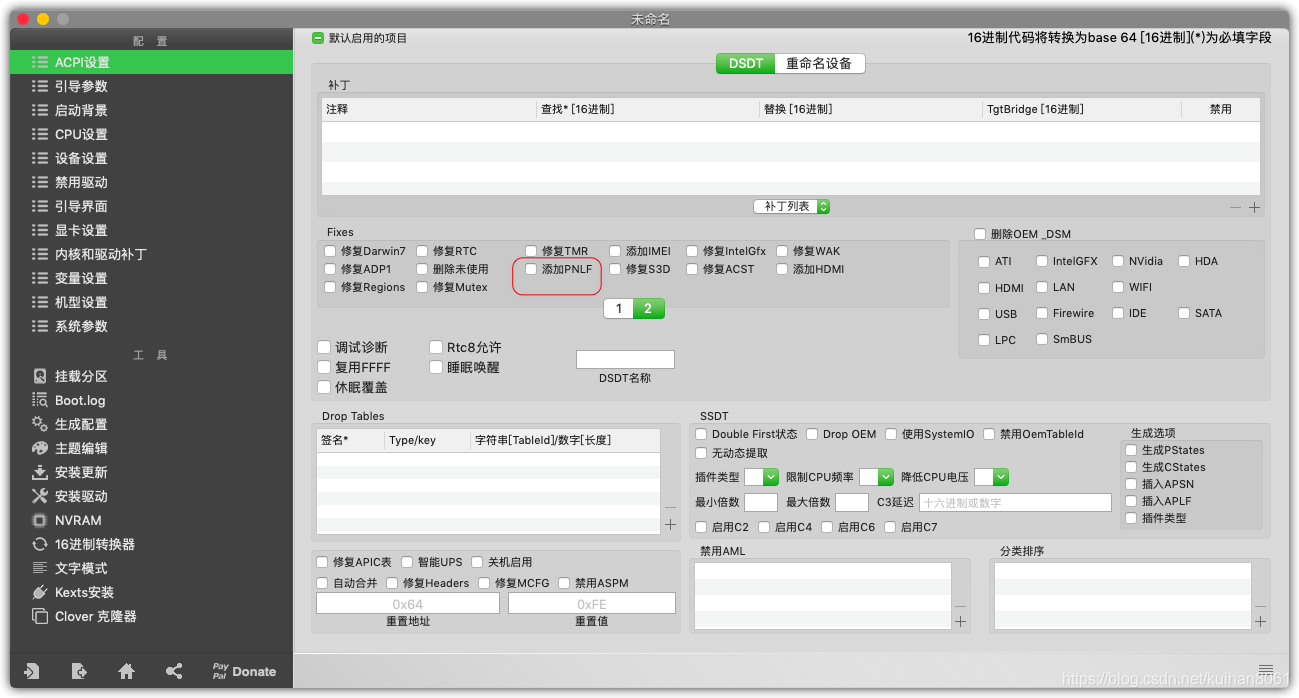The height and width of the screenshot is (698, 1299).
Task: Open 设备设置 section in sidebar
Action: click(x=151, y=158)
